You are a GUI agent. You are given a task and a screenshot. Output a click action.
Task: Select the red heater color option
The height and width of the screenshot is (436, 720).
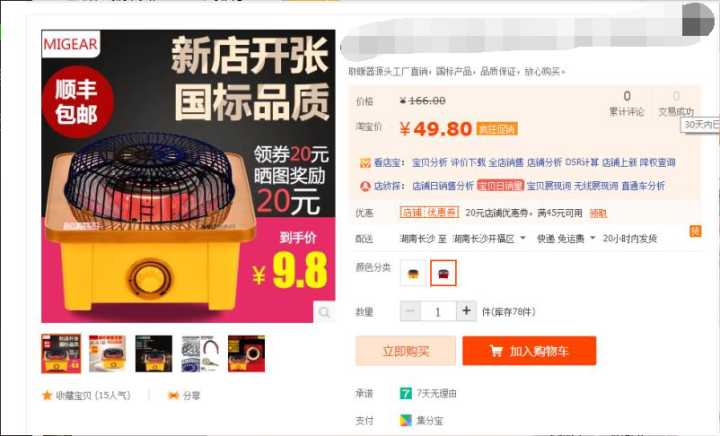coord(443,273)
